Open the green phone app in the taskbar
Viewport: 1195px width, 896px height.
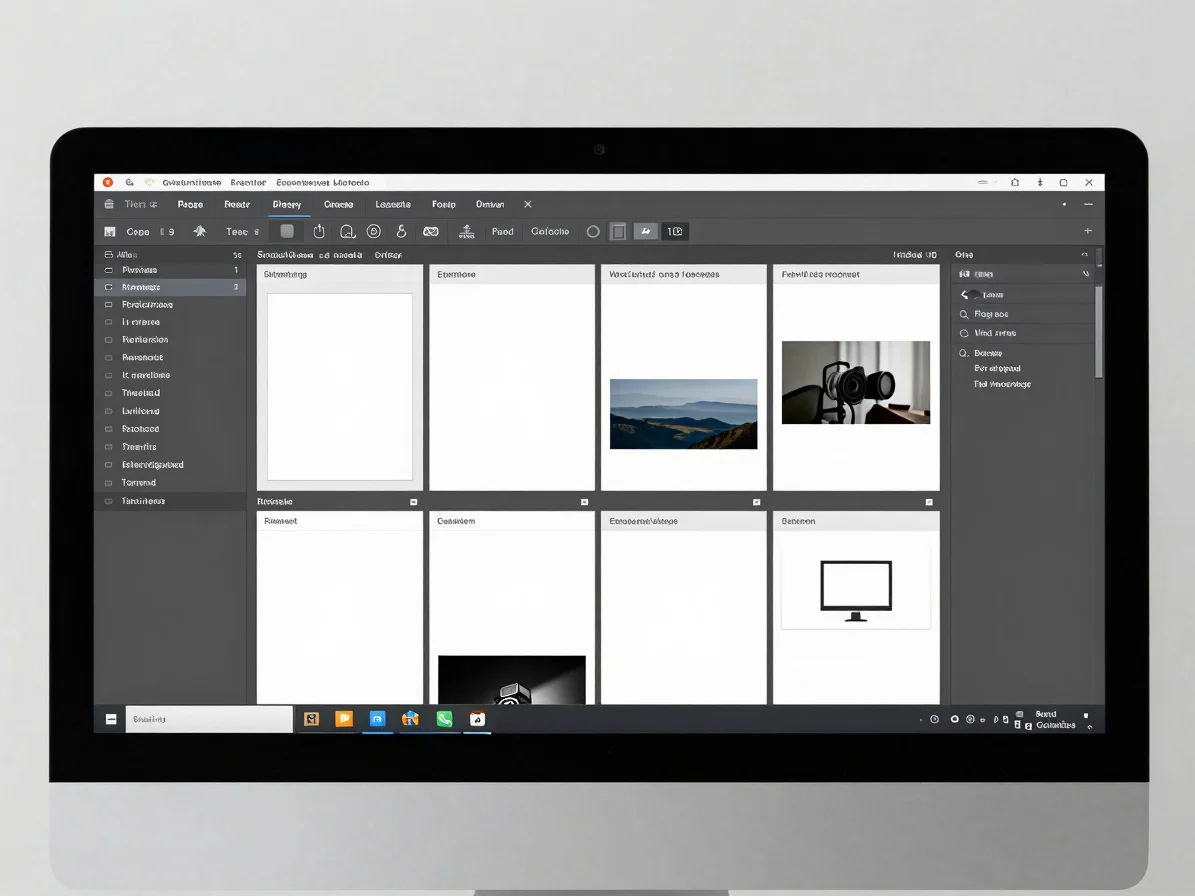[444, 719]
